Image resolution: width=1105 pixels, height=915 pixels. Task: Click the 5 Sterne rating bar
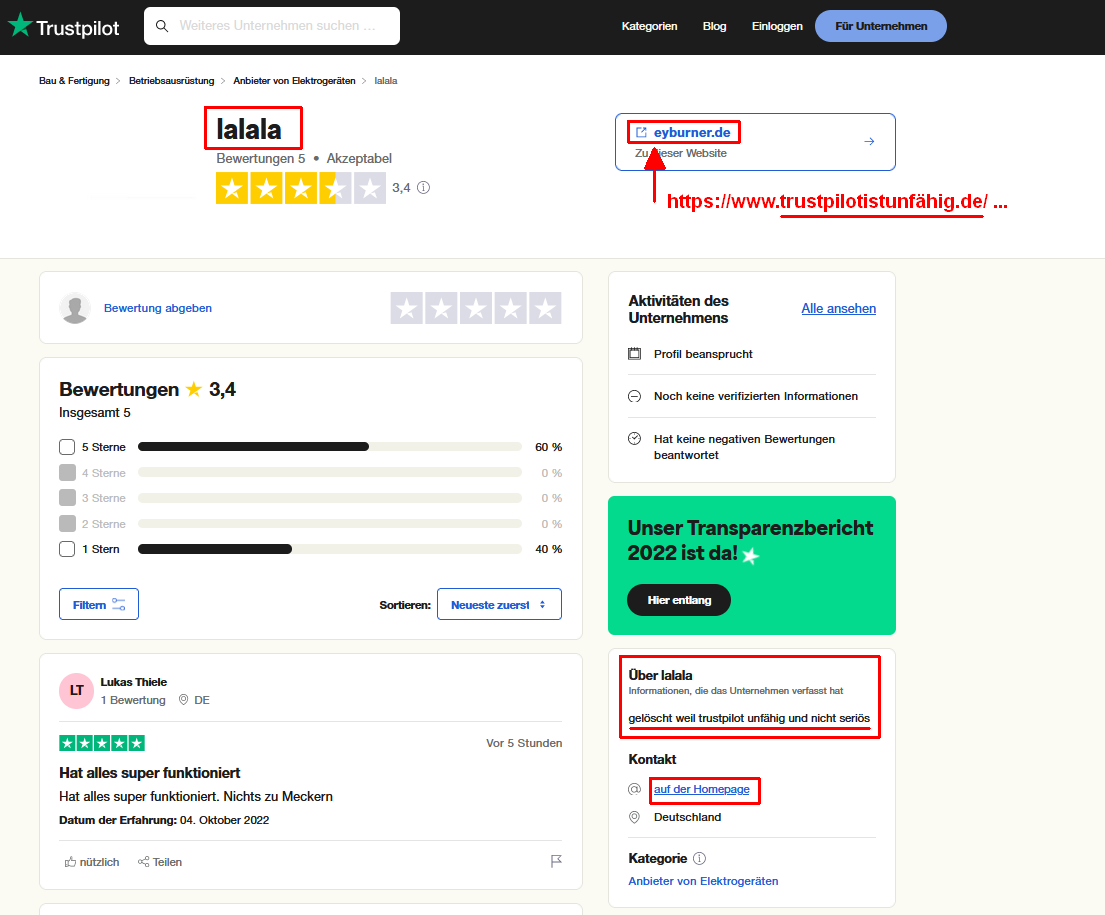330,447
